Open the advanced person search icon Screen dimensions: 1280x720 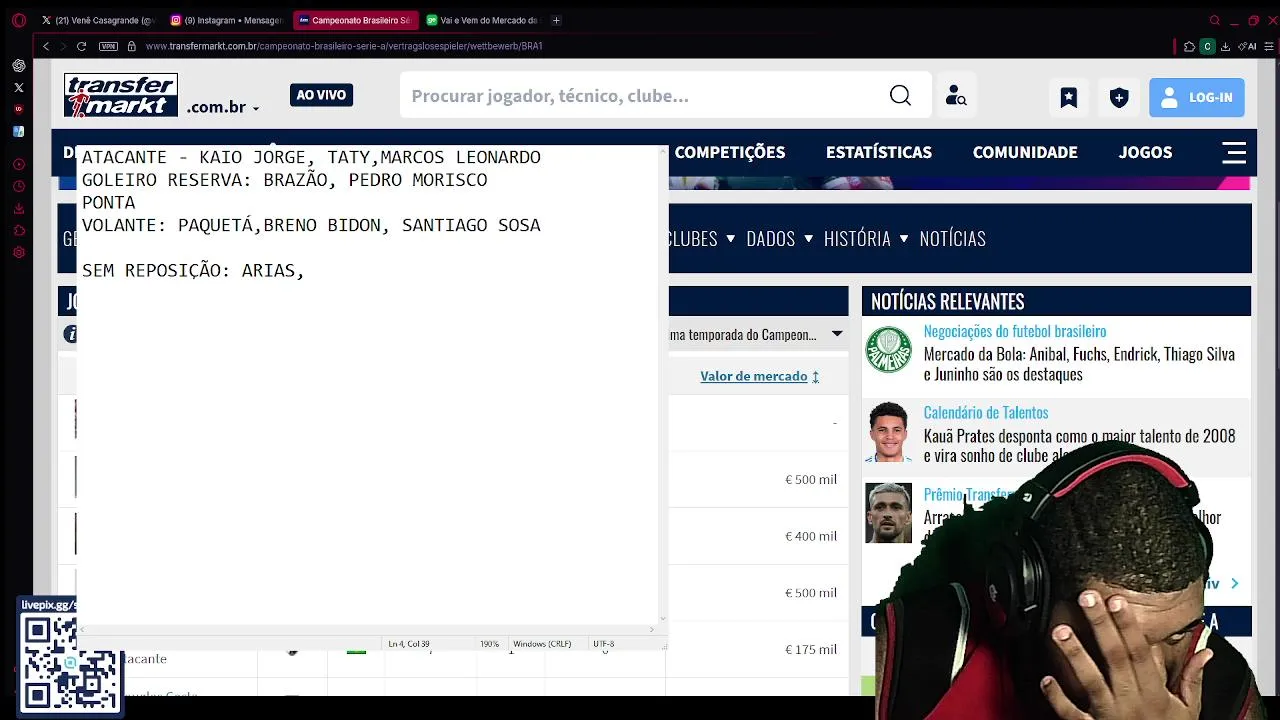(x=956, y=96)
